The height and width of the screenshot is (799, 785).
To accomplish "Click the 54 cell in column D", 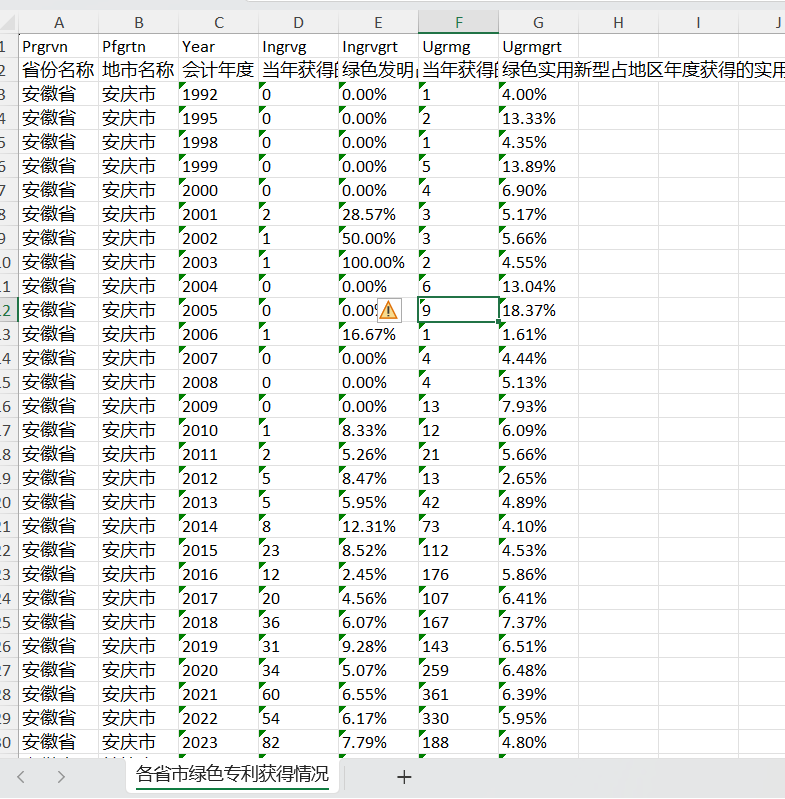I will [299, 718].
